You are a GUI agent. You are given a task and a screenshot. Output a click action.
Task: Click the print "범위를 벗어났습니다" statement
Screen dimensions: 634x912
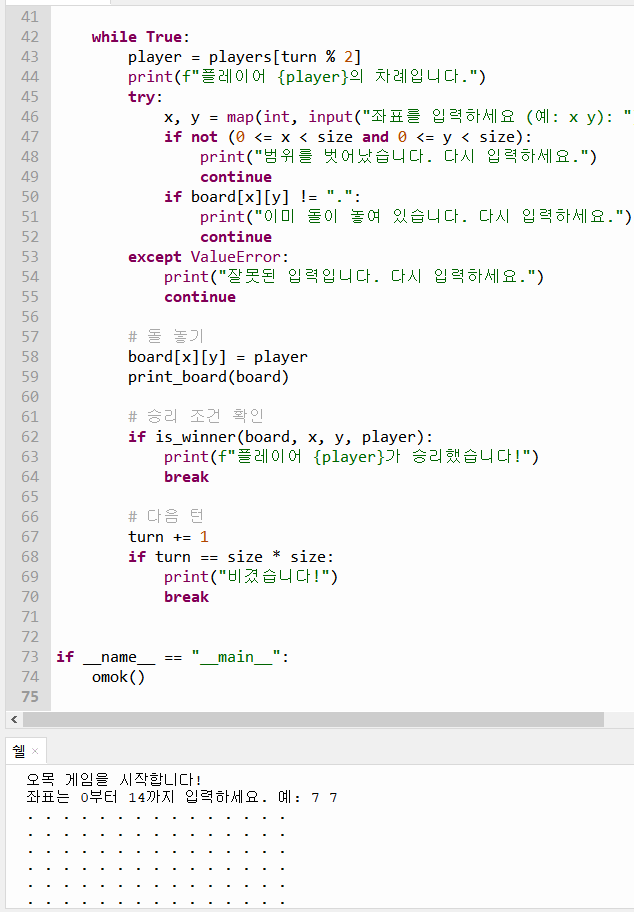398,157
